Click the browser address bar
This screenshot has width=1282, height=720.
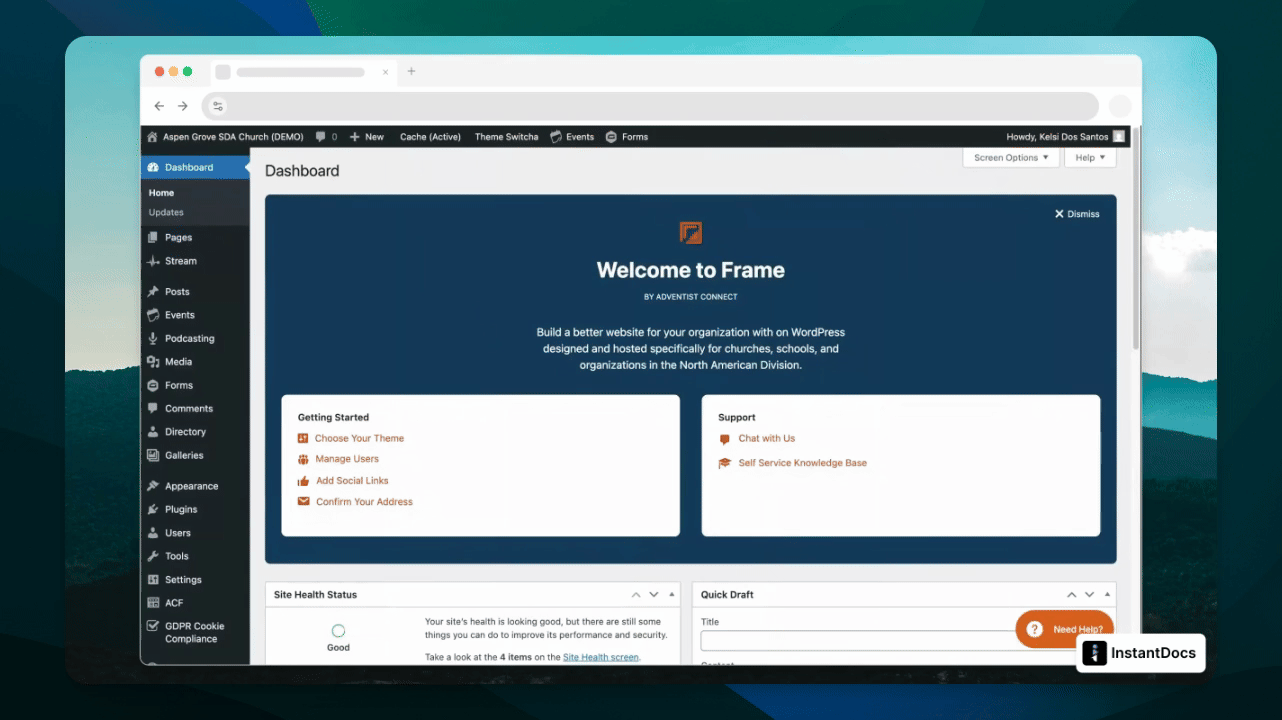(650, 106)
